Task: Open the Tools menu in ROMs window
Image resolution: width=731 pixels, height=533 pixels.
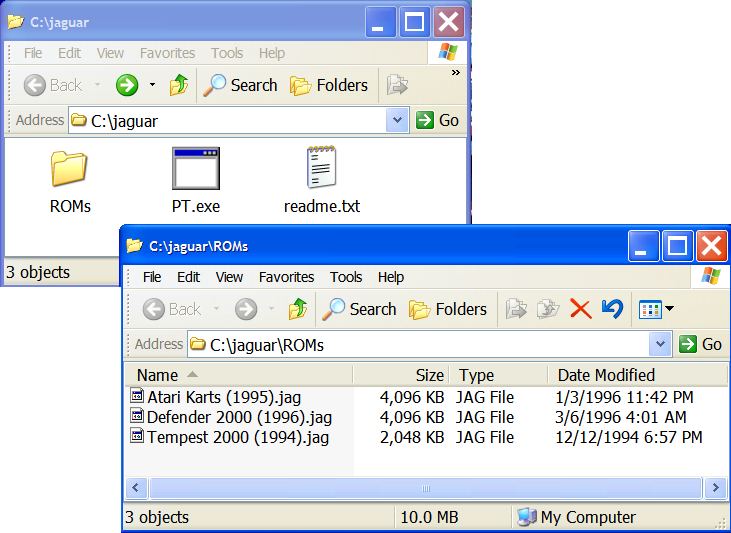Action: pos(346,277)
